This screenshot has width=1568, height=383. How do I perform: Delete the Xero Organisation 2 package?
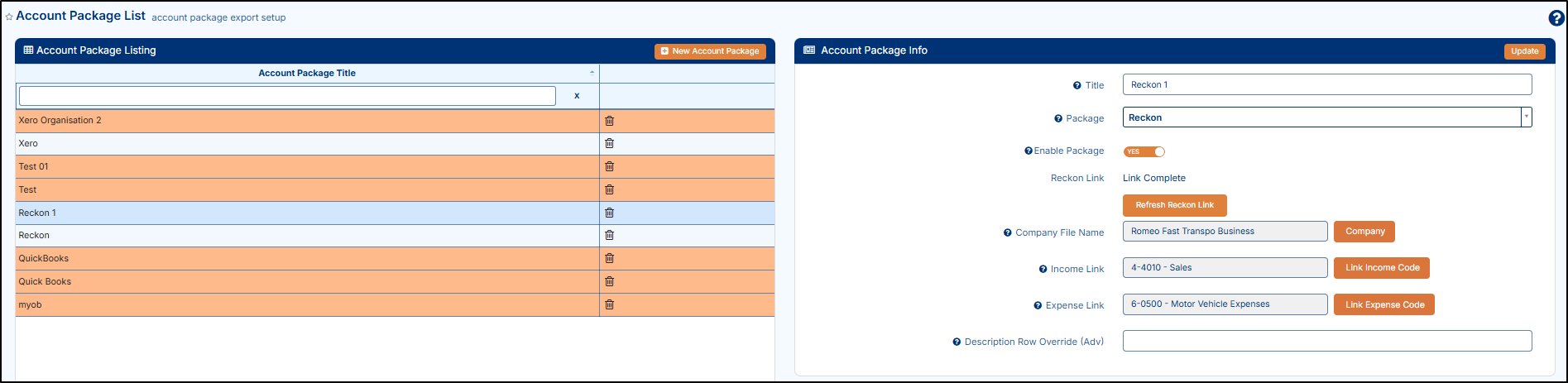click(609, 121)
